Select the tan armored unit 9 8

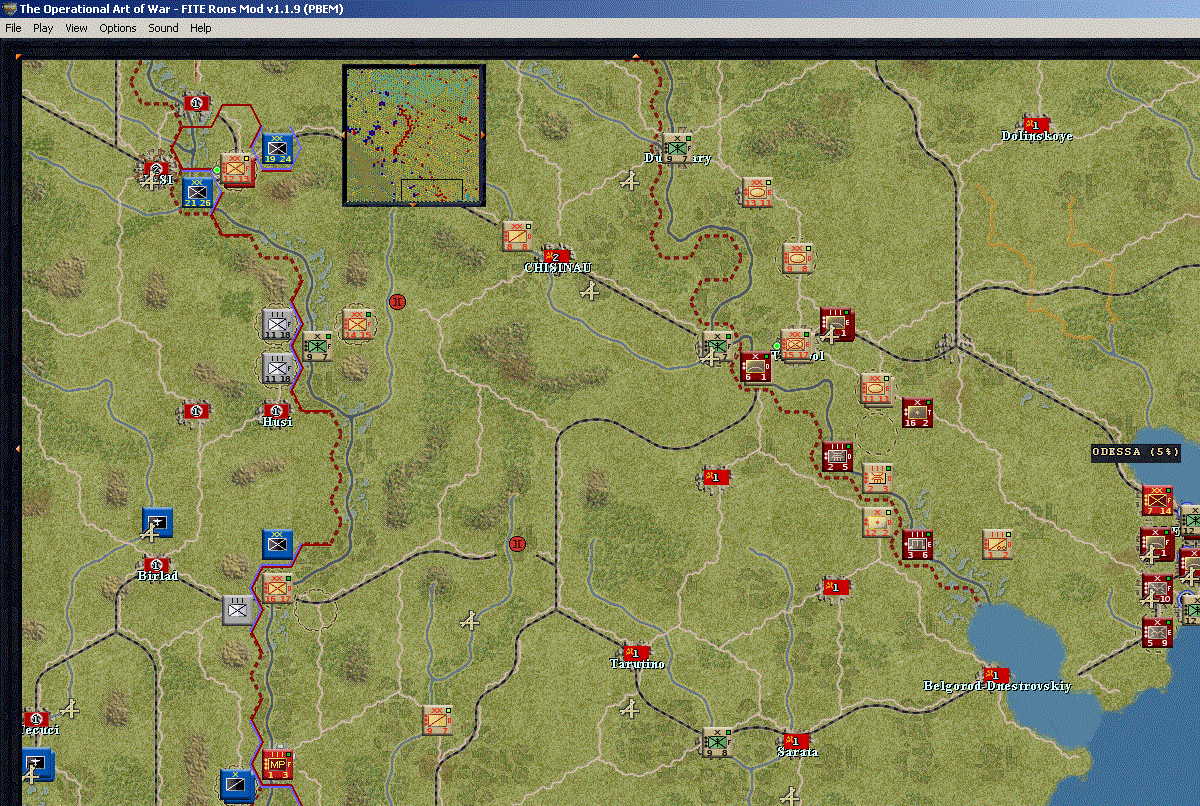click(x=797, y=258)
